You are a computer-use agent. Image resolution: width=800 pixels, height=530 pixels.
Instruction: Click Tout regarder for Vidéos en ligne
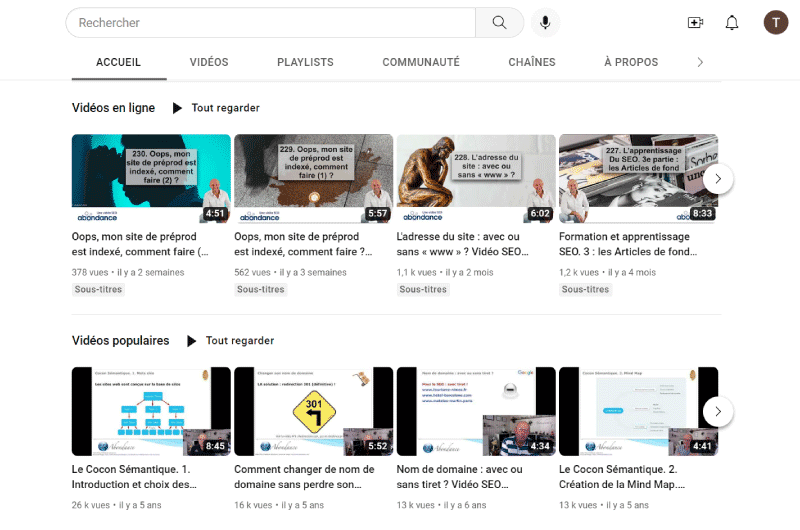point(226,108)
